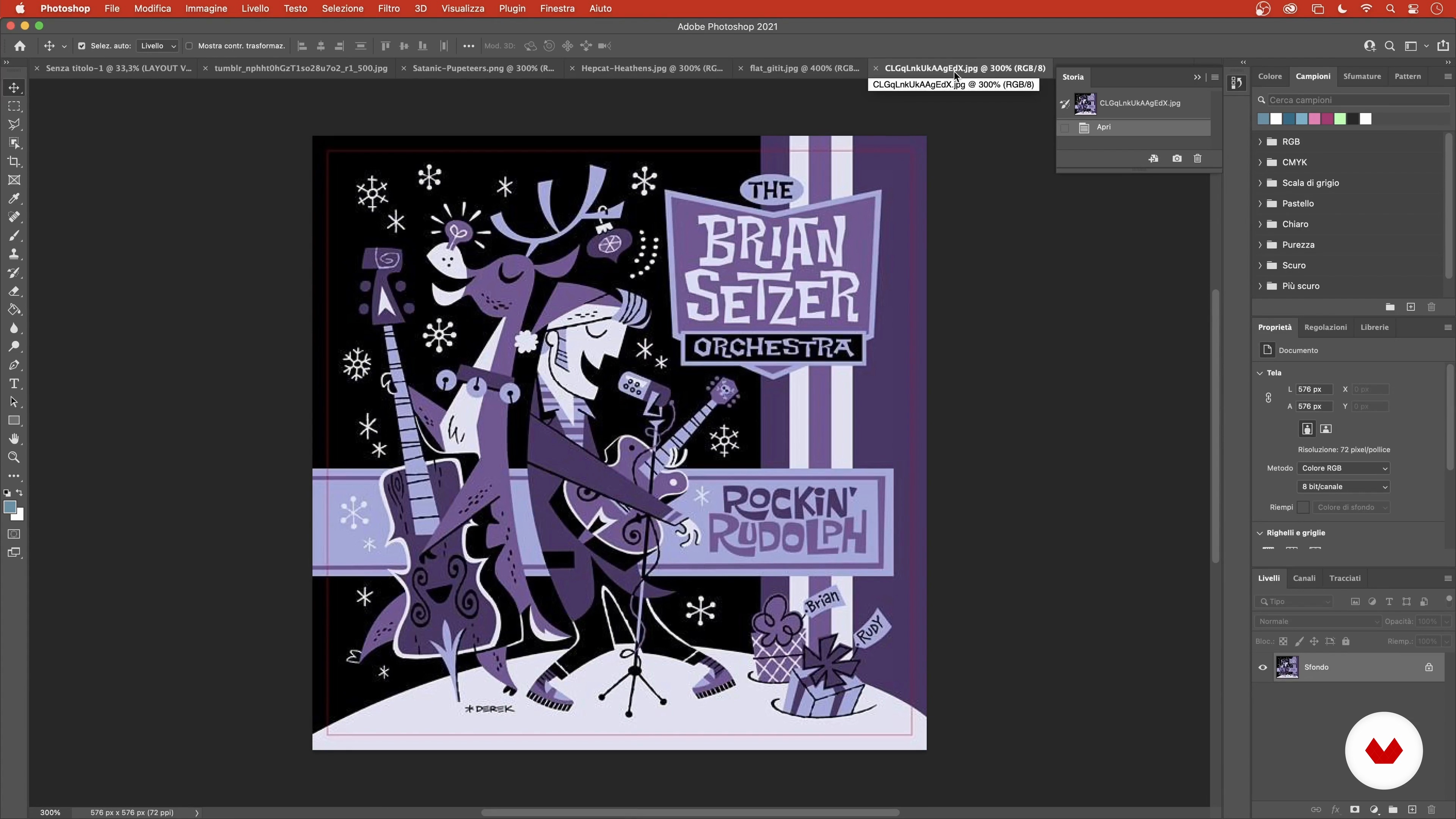This screenshot has height=819, width=1456.
Task: Pick the pink recent swatch
Action: [x=1315, y=119]
